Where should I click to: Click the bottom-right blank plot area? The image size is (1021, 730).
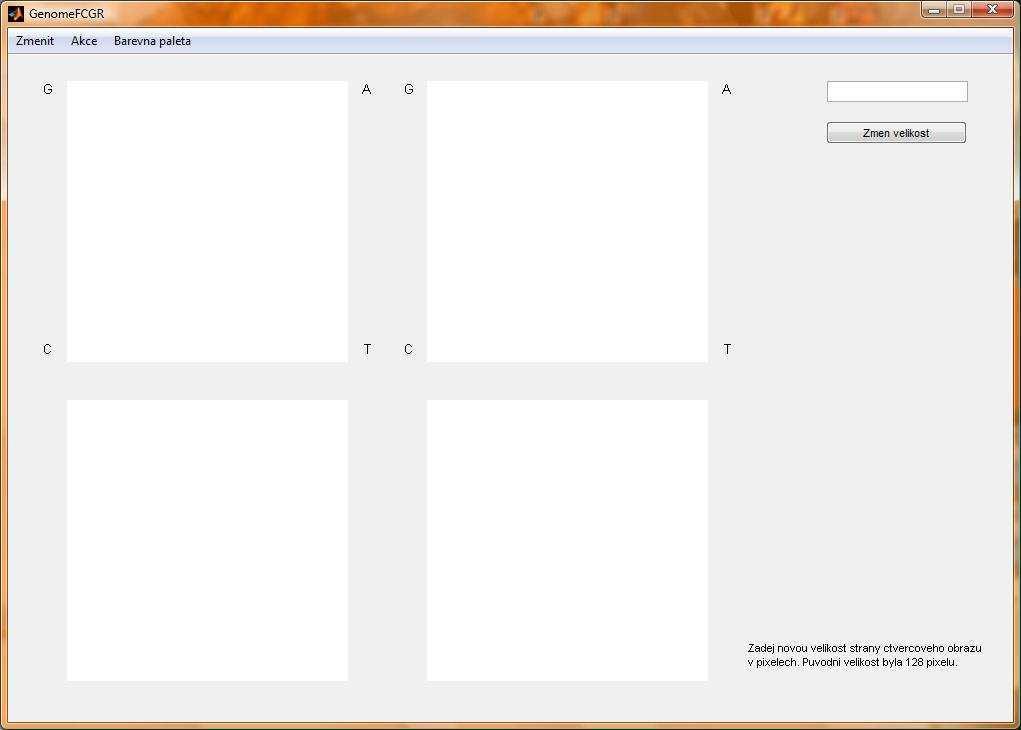[x=567, y=540]
